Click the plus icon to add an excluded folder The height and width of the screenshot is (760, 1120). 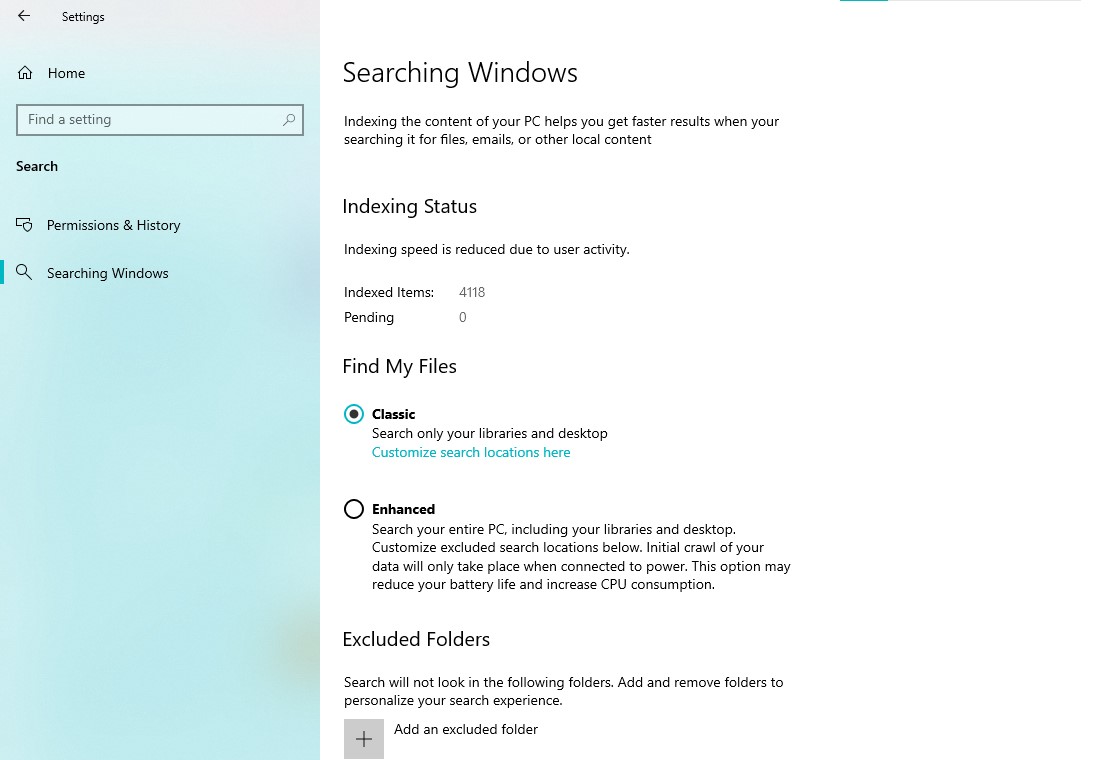click(363, 738)
